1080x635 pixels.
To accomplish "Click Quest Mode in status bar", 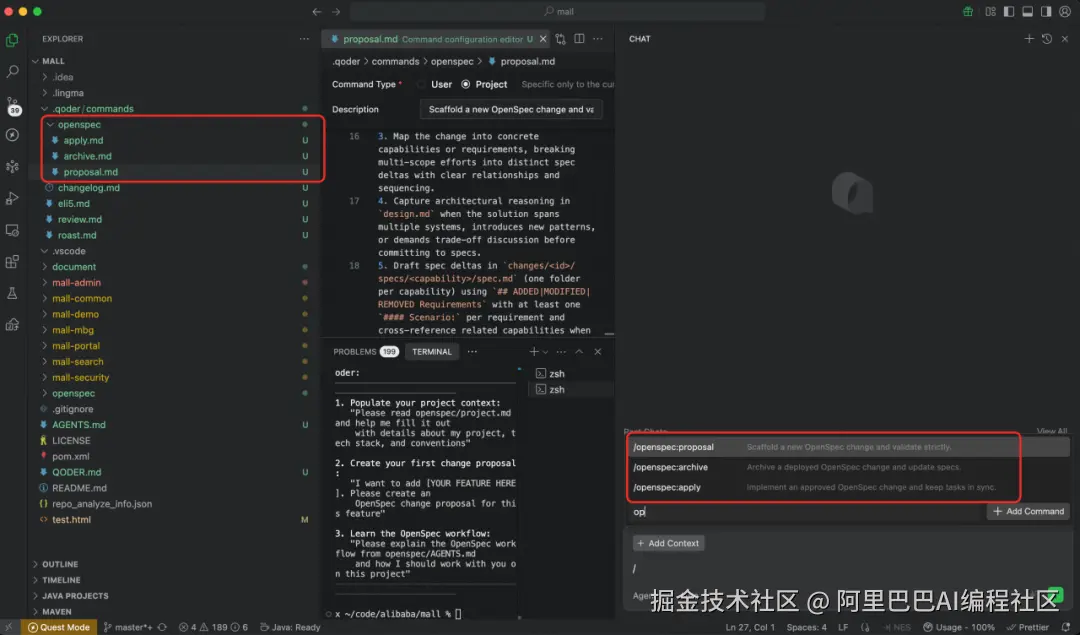I will pyautogui.click(x=59, y=628).
